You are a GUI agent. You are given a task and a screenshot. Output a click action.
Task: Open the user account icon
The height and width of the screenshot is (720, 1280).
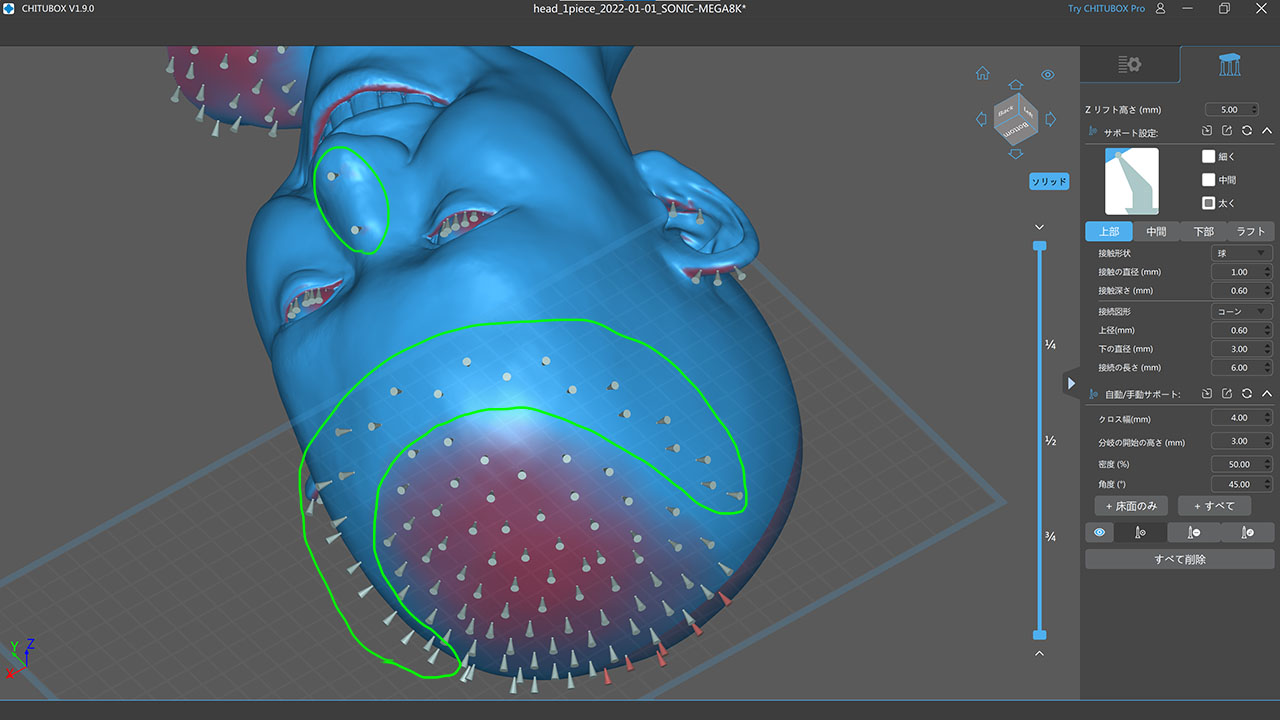[1161, 9]
